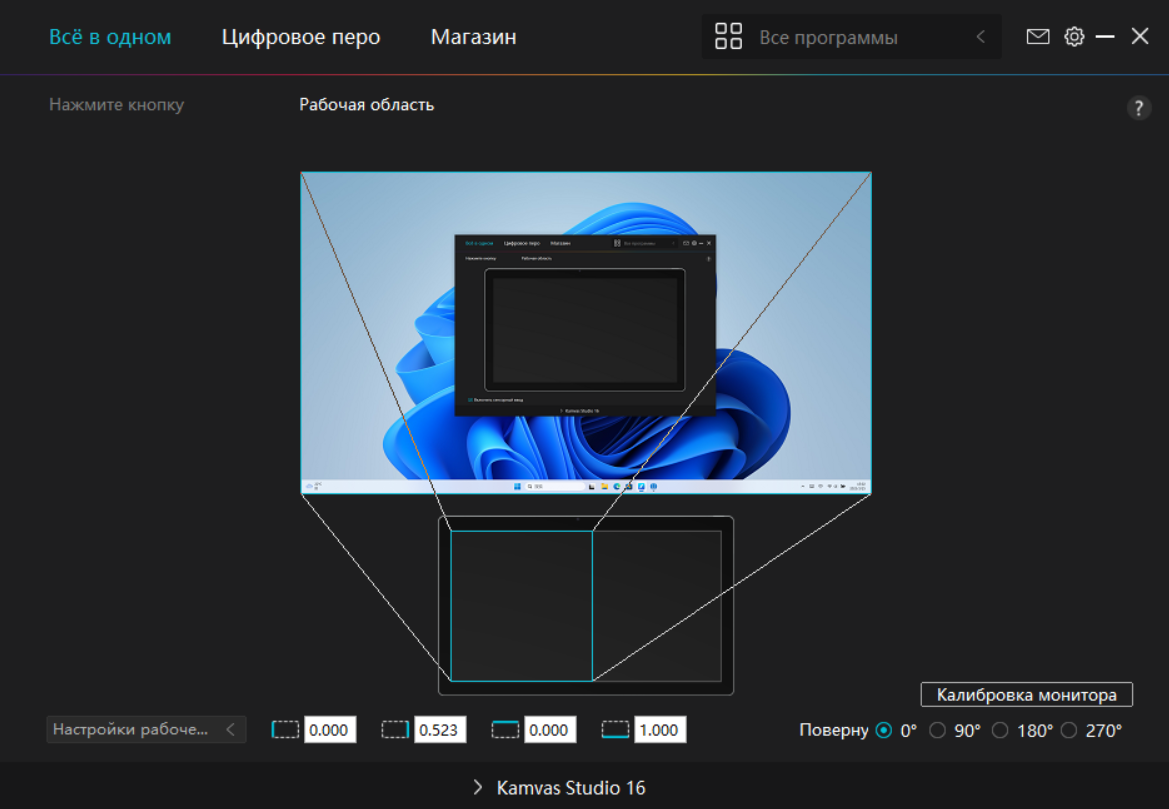Click the bottom margin icon
1169x809 pixels.
point(616,730)
